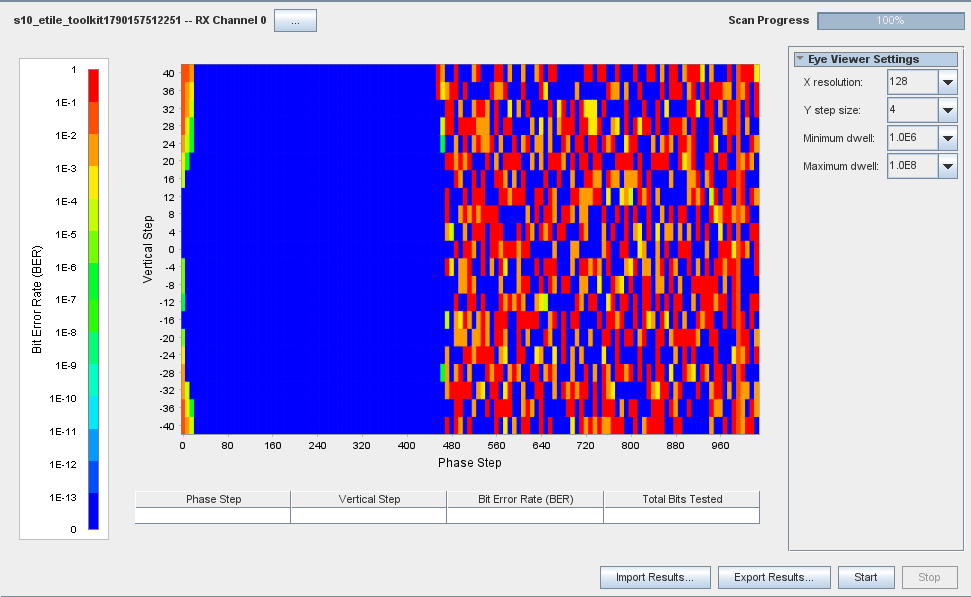Screen dimensions: 971x597
Task: Click the Scan Progress bar
Action: 890,20
